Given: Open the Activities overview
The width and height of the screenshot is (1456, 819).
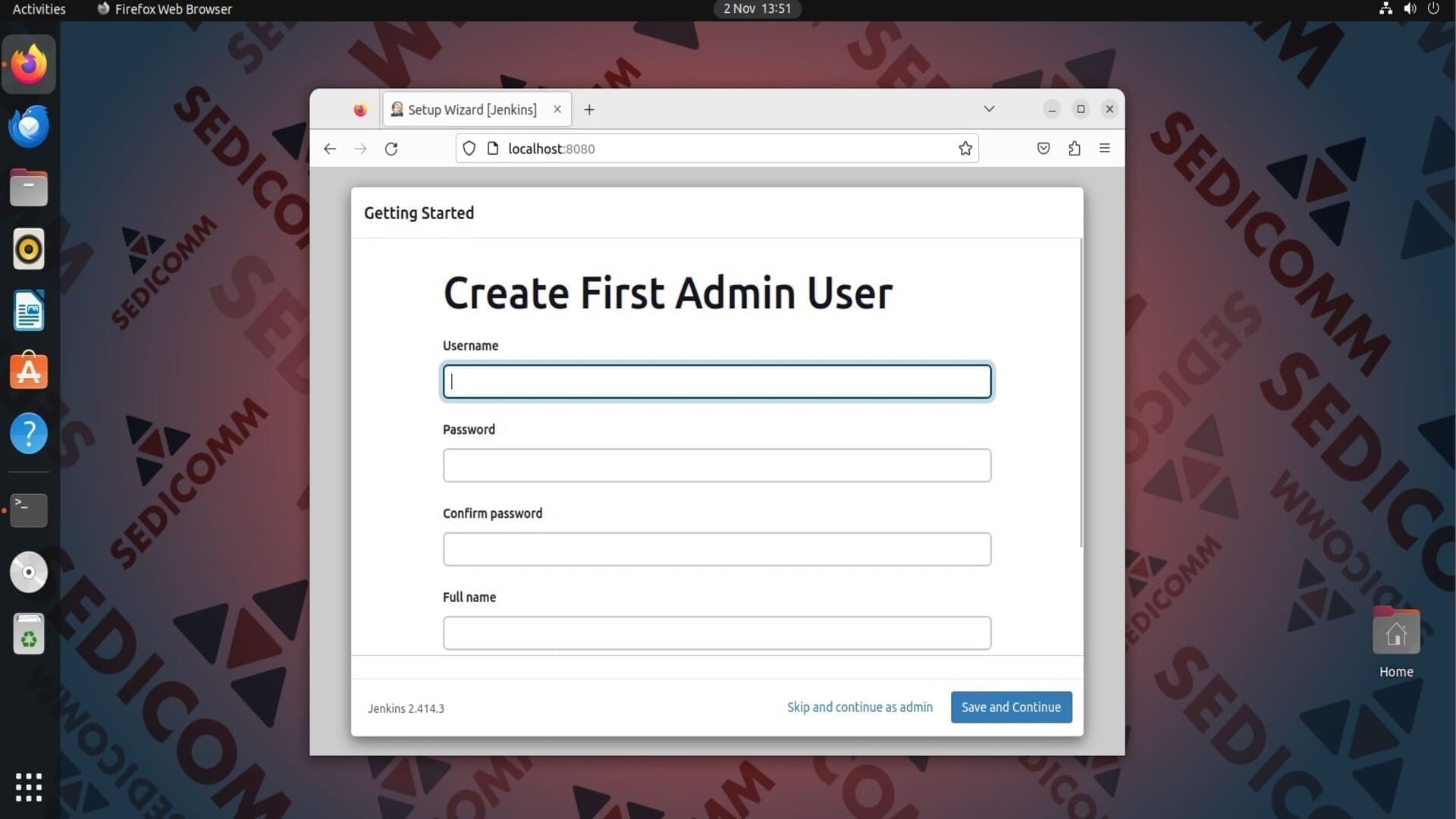Looking at the screenshot, I should pos(39,9).
